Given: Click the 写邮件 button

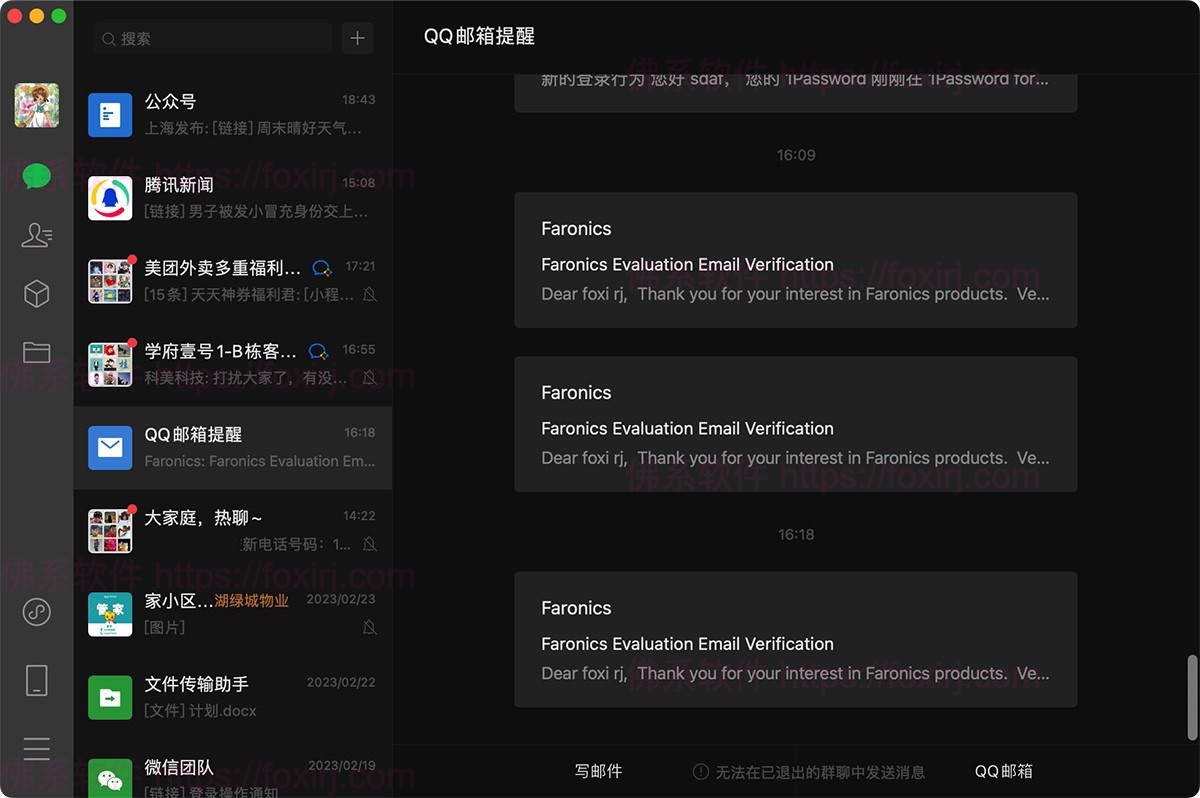Looking at the screenshot, I should [x=598, y=771].
